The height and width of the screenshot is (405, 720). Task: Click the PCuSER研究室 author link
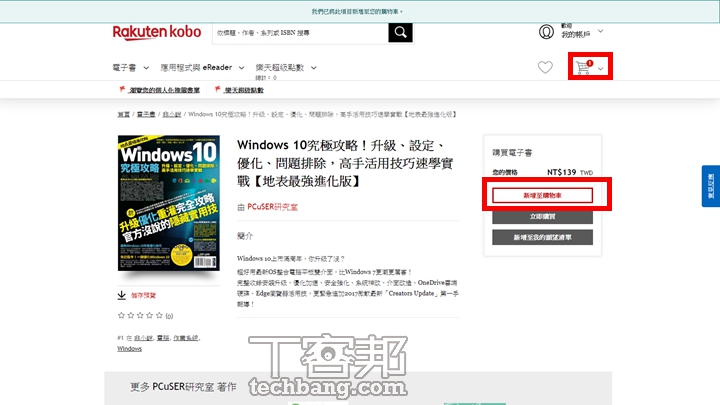point(272,207)
